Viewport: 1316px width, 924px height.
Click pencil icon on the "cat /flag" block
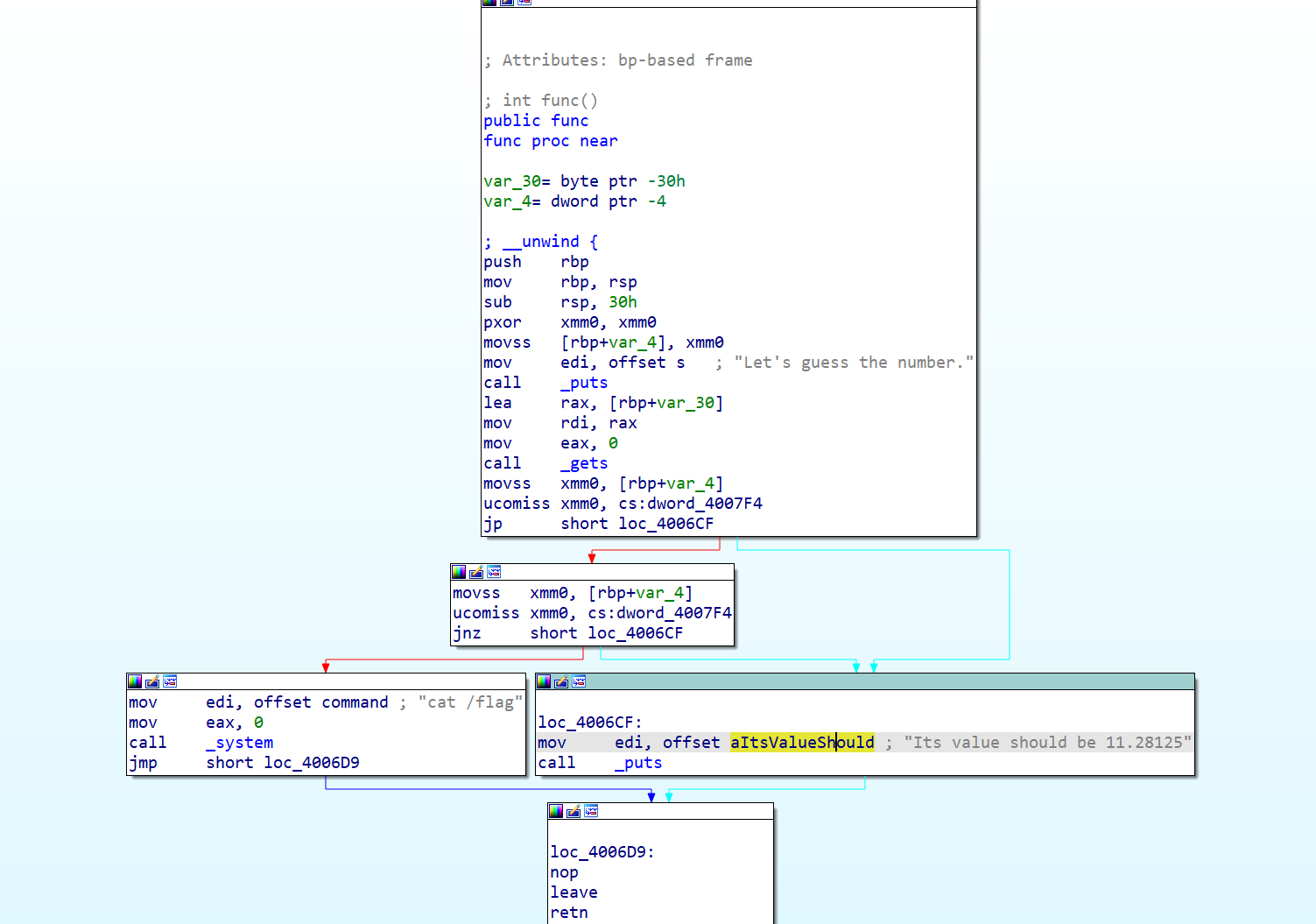coord(152,681)
